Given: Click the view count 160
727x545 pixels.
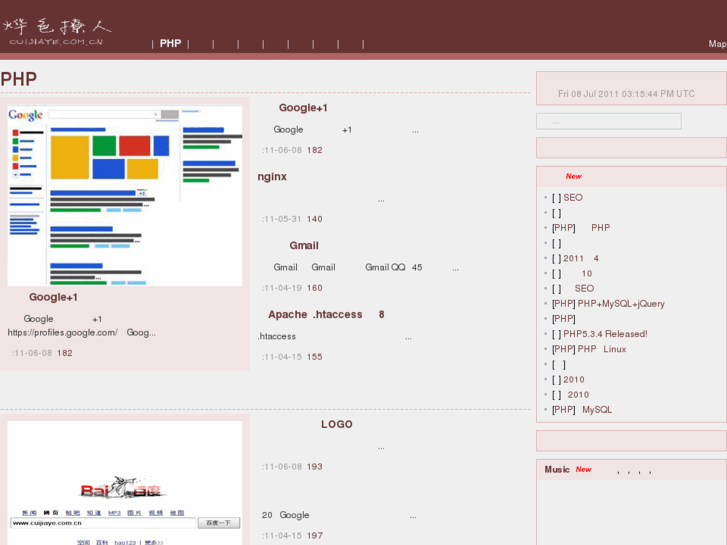Looking at the screenshot, I should (x=314, y=288).
